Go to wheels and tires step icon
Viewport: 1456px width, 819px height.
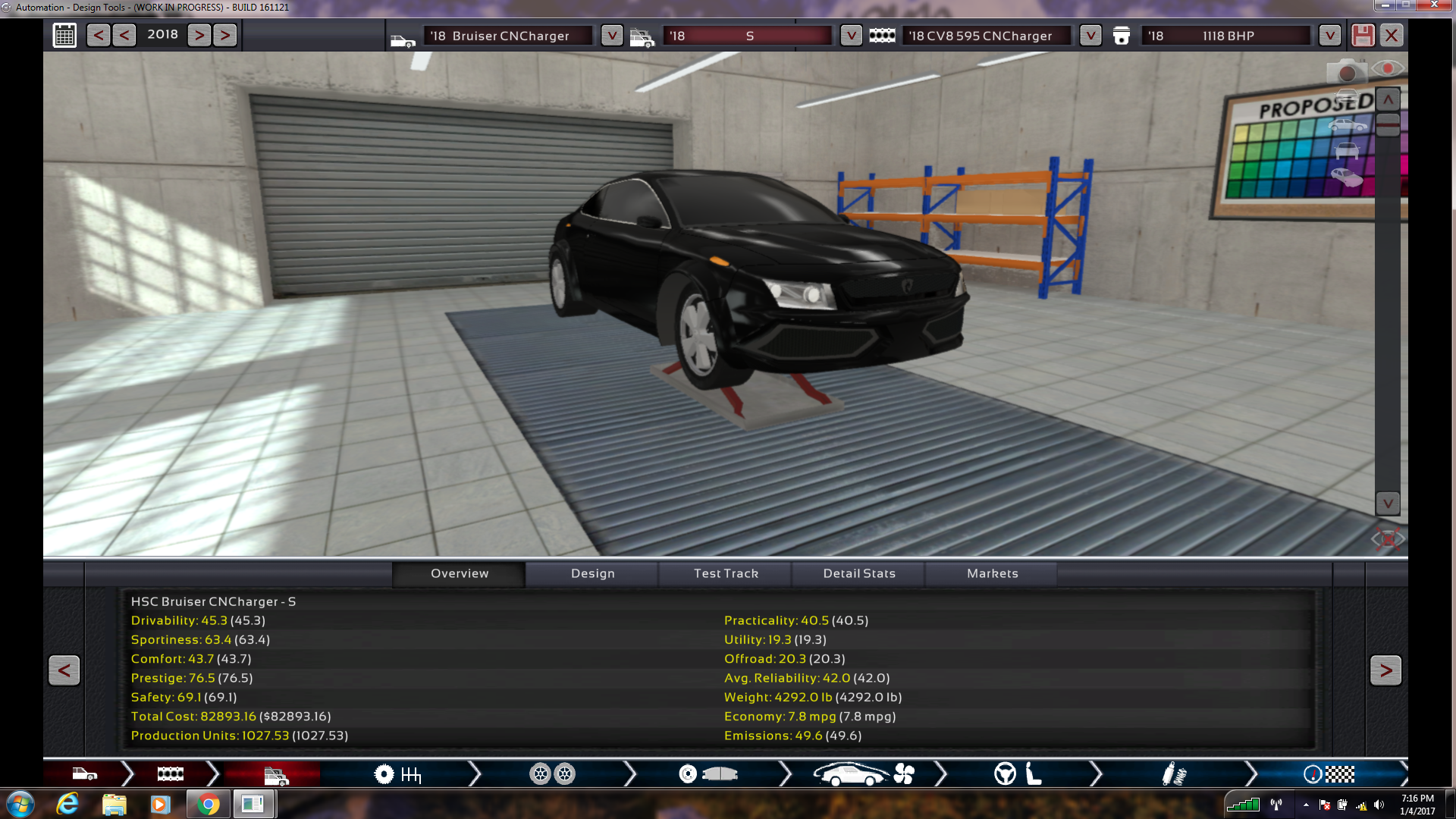[552, 774]
